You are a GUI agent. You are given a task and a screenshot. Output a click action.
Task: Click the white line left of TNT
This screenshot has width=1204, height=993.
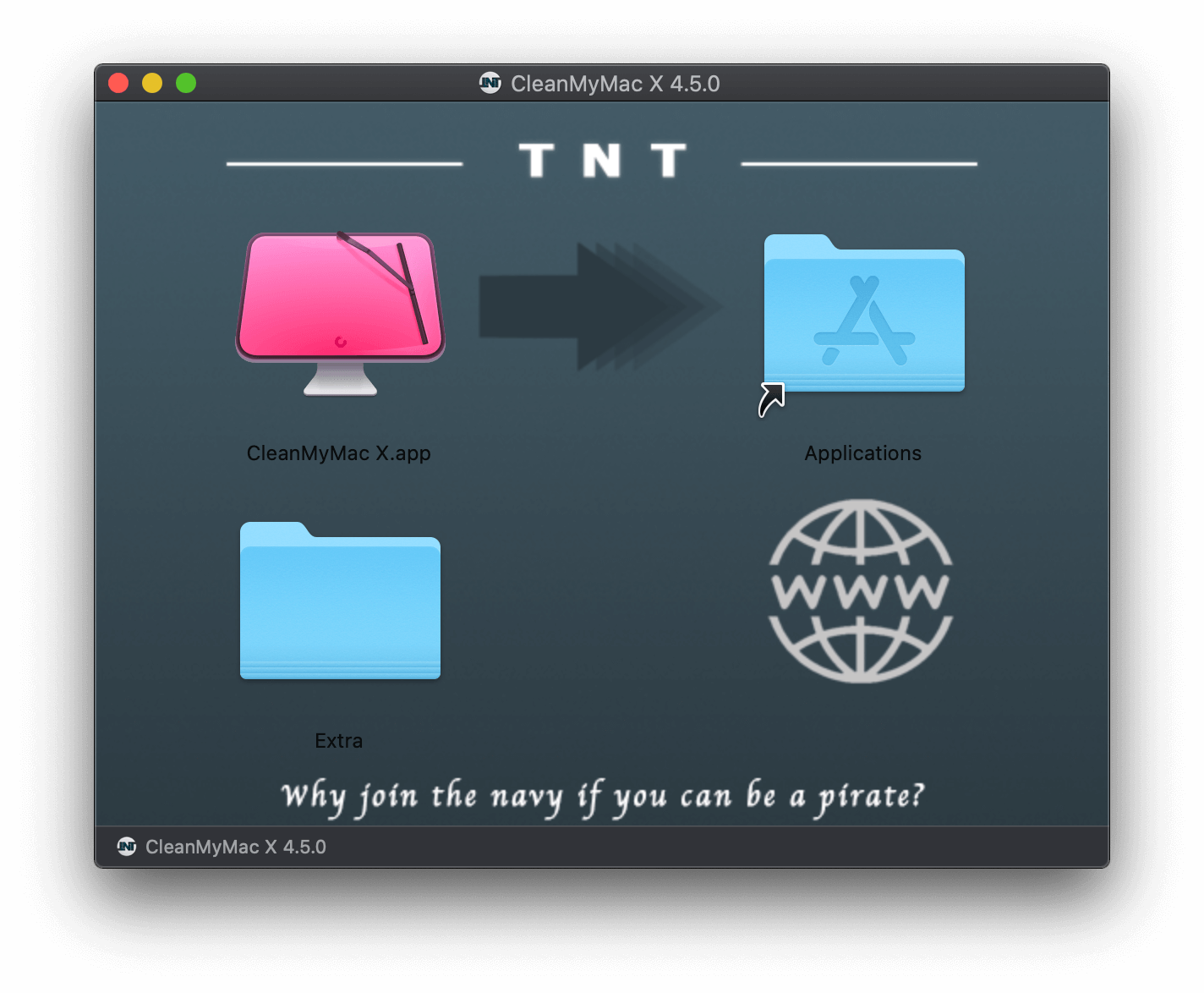(344, 163)
